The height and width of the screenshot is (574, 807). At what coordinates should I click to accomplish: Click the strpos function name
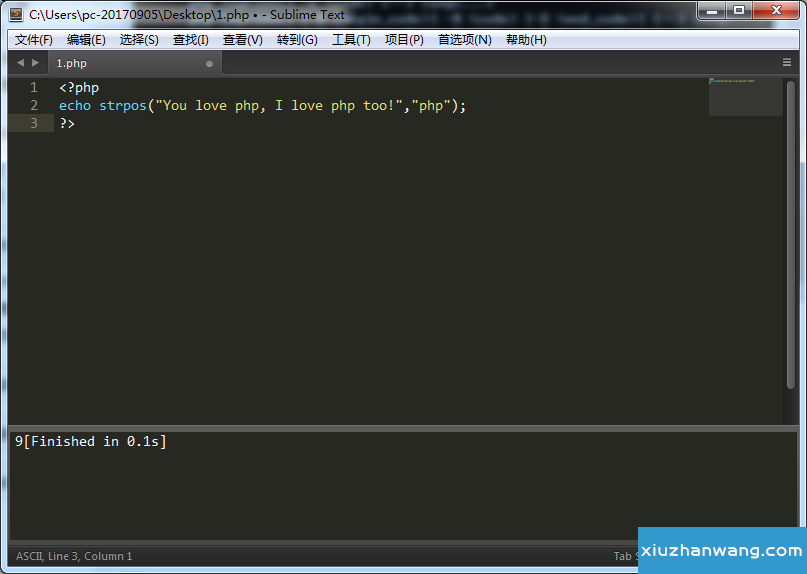point(122,106)
